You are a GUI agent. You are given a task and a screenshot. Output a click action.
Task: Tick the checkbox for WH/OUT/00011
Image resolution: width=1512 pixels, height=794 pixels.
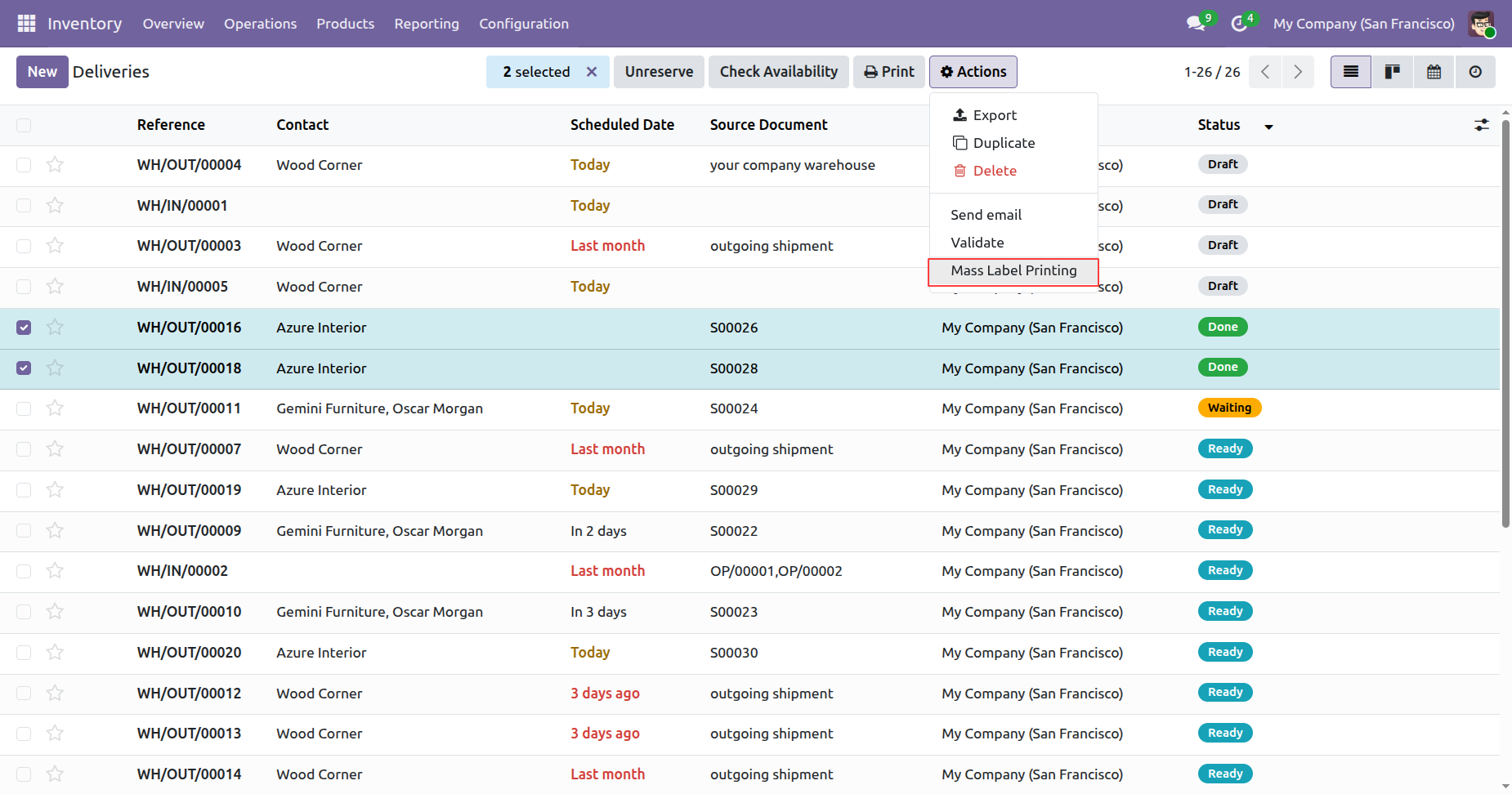click(24, 408)
